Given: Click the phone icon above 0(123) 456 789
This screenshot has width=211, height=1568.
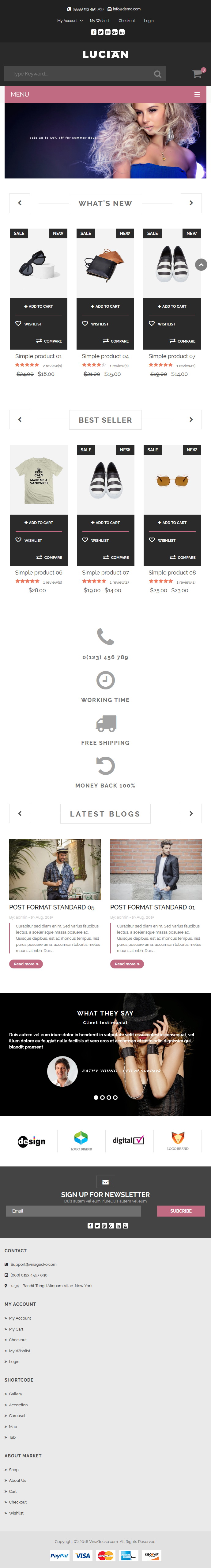Looking at the screenshot, I should [105, 637].
